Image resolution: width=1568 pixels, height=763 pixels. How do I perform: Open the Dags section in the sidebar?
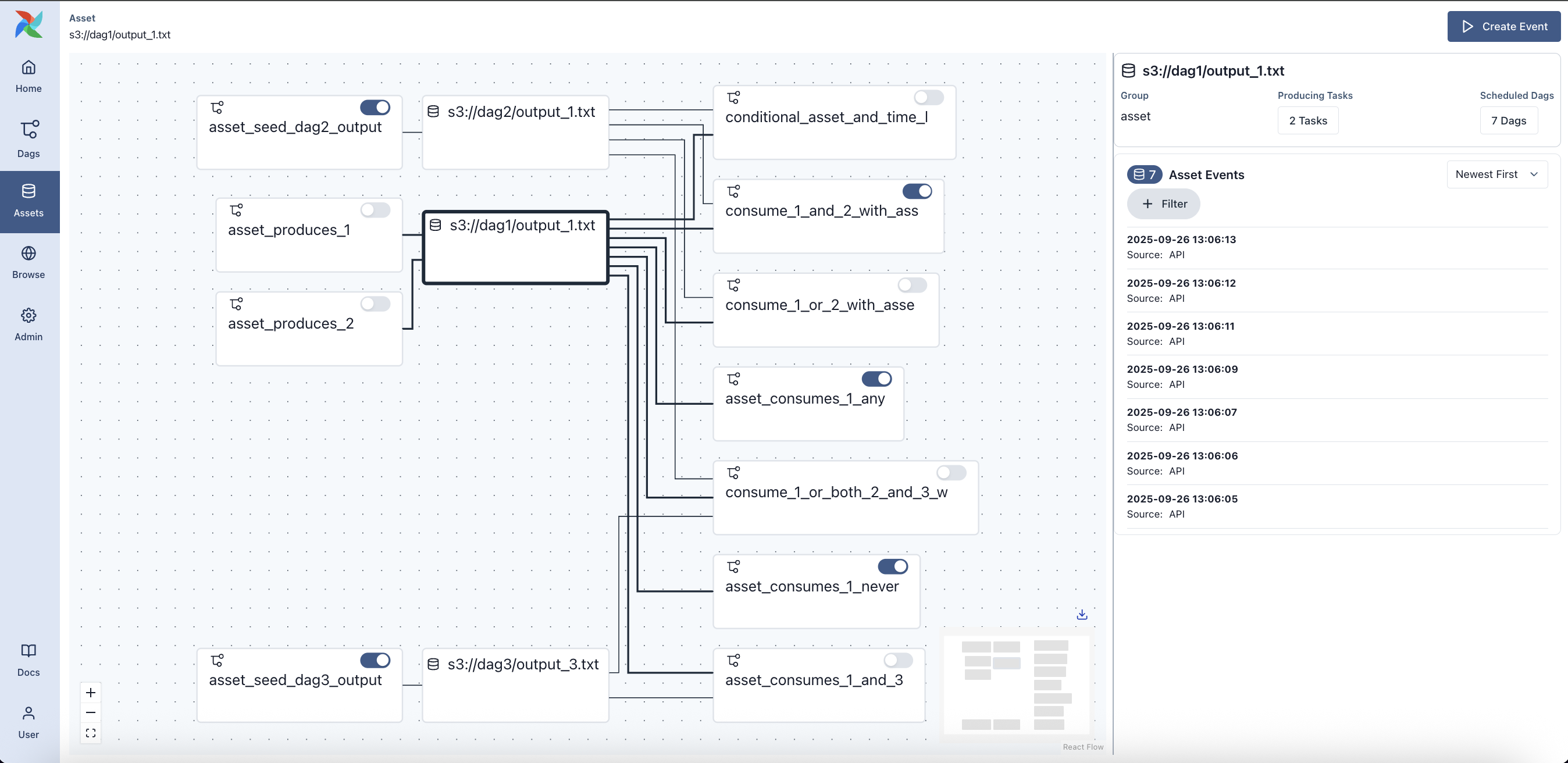click(28, 139)
